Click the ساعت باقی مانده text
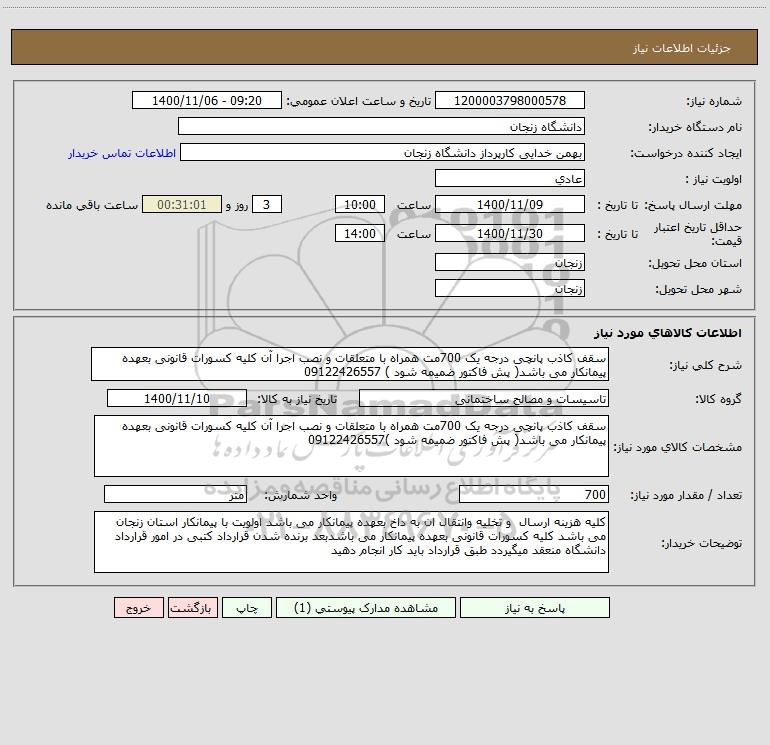 coord(92,205)
